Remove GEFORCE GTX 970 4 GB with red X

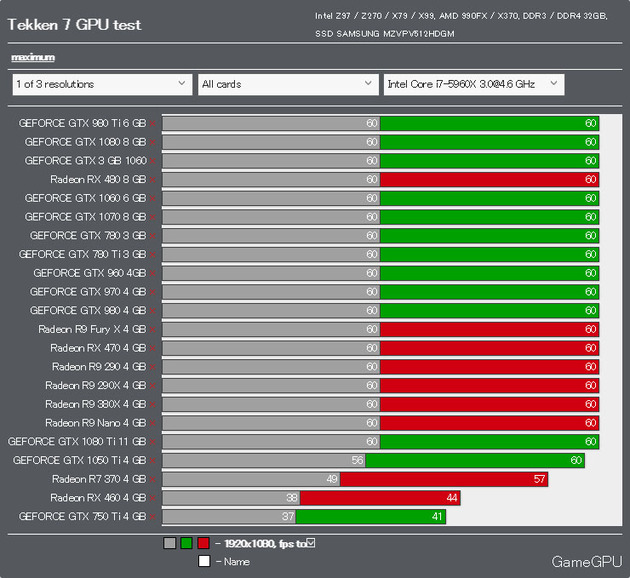tap(153, 292)
